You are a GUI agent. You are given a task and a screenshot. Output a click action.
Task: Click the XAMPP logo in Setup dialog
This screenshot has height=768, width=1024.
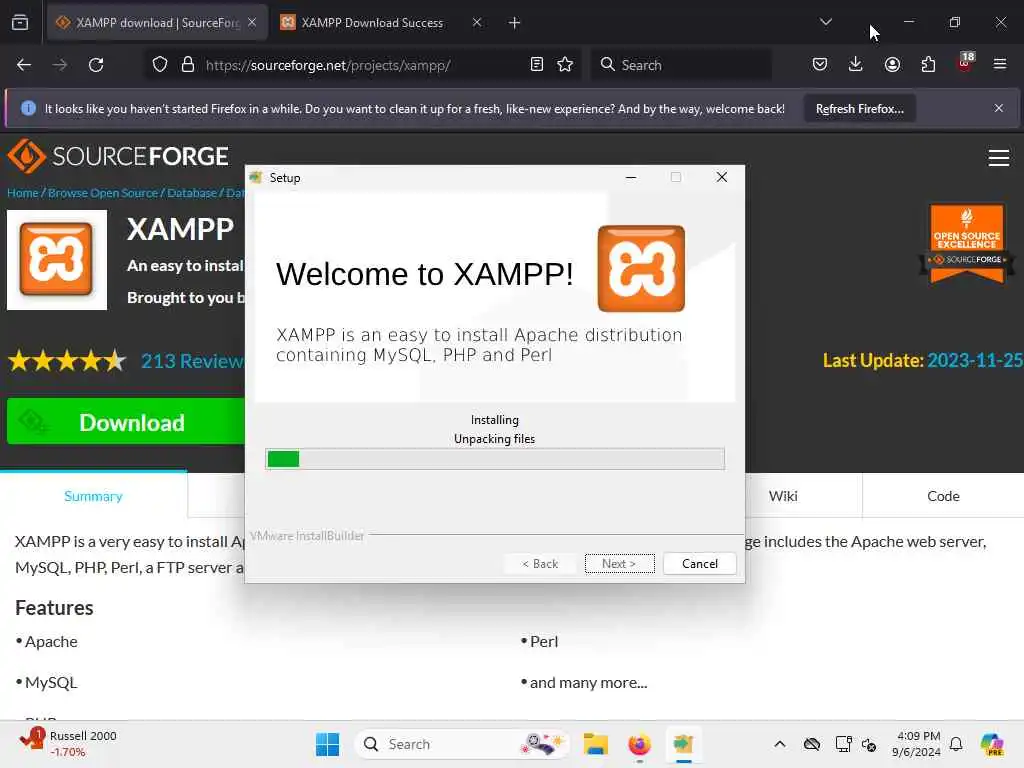[641, 268]
